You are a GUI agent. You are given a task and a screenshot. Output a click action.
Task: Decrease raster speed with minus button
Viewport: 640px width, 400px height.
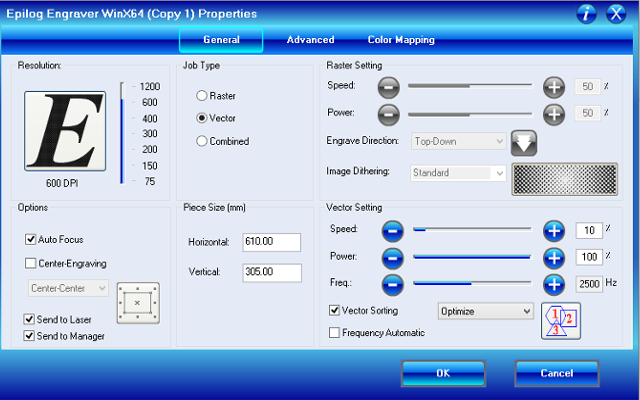point(388,87)
